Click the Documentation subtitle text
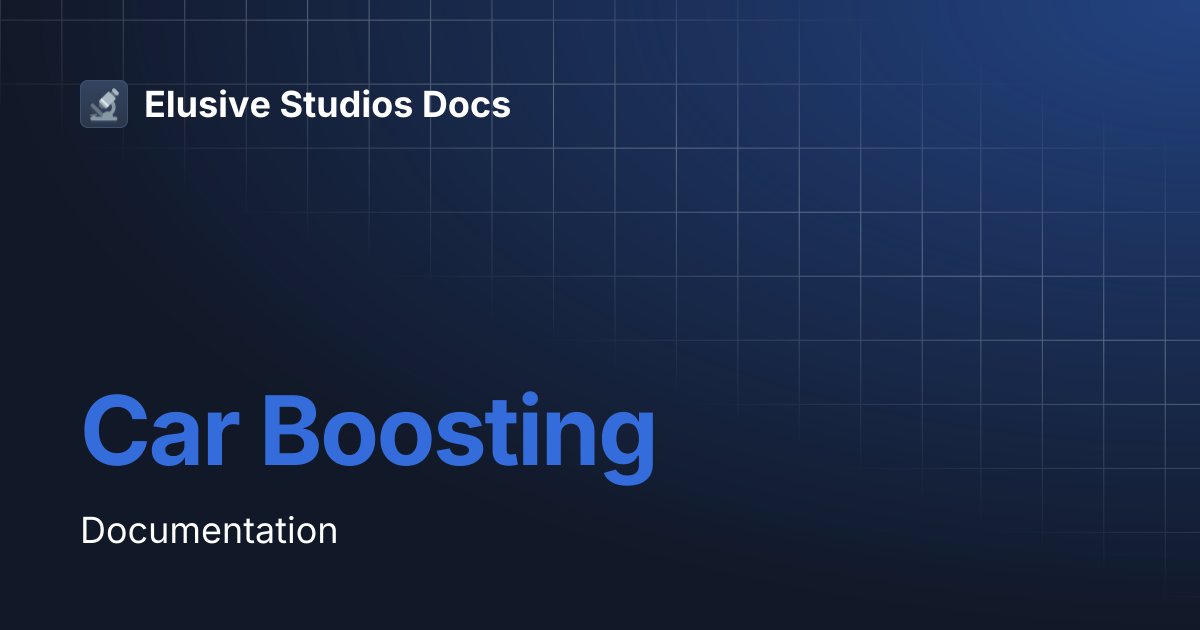1200x630 pixels. click(x=209, y=530)
